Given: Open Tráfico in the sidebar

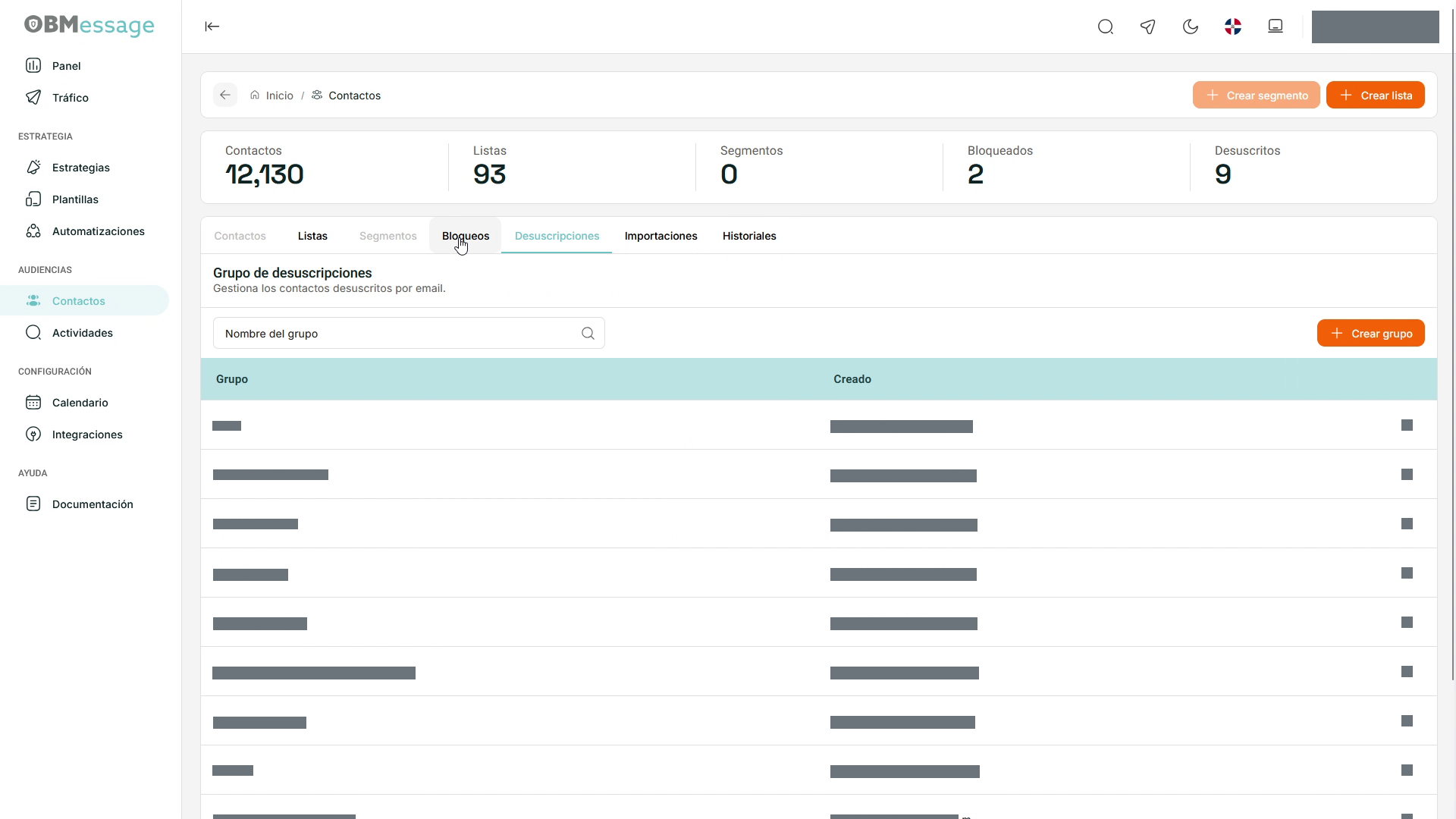Looking at the screenshot, I should pyautogui.click(x=71, y=98).
